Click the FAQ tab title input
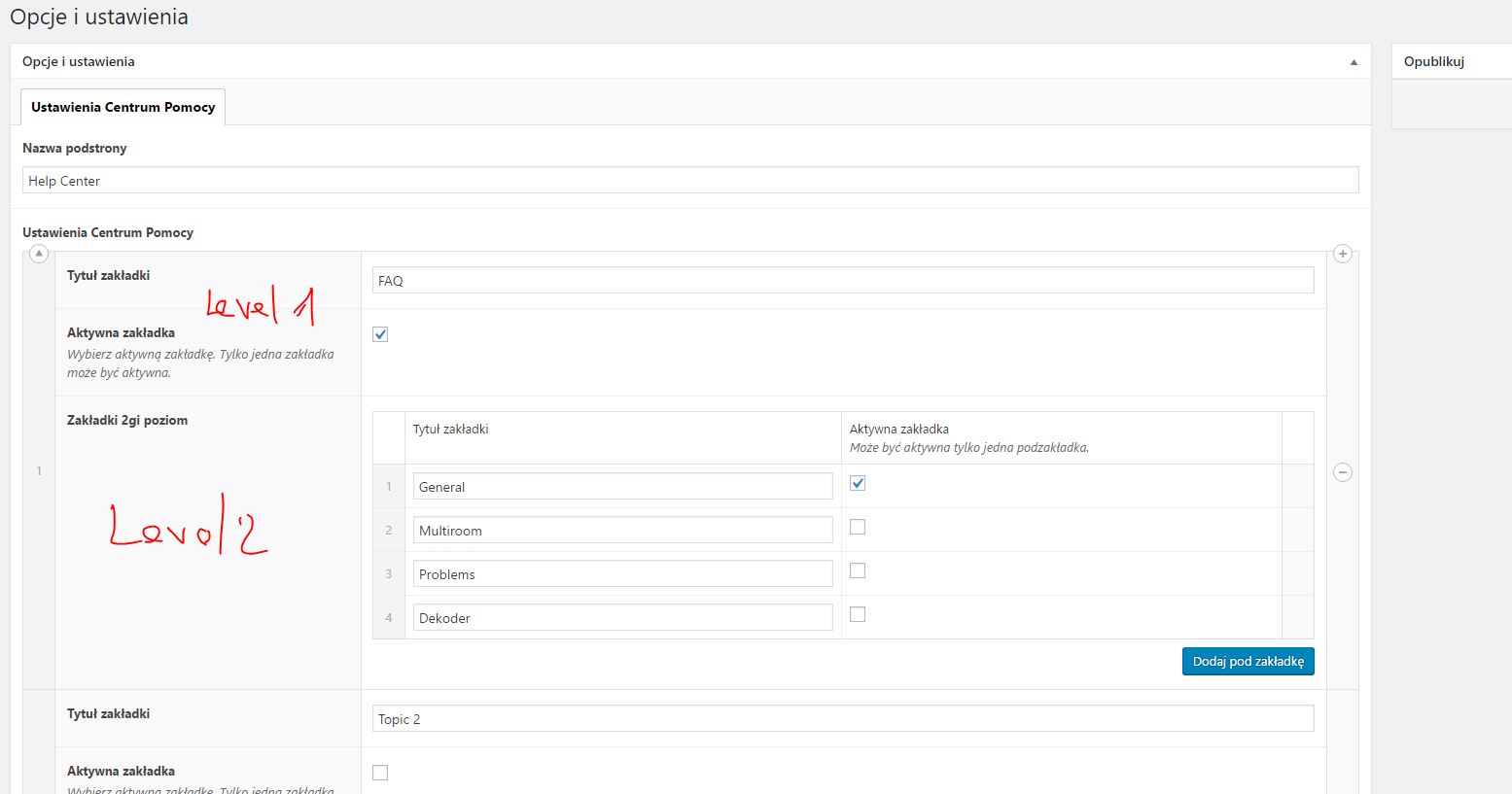Image resolution: width=1512 pixels, height=794 pixels. point(842,280)
